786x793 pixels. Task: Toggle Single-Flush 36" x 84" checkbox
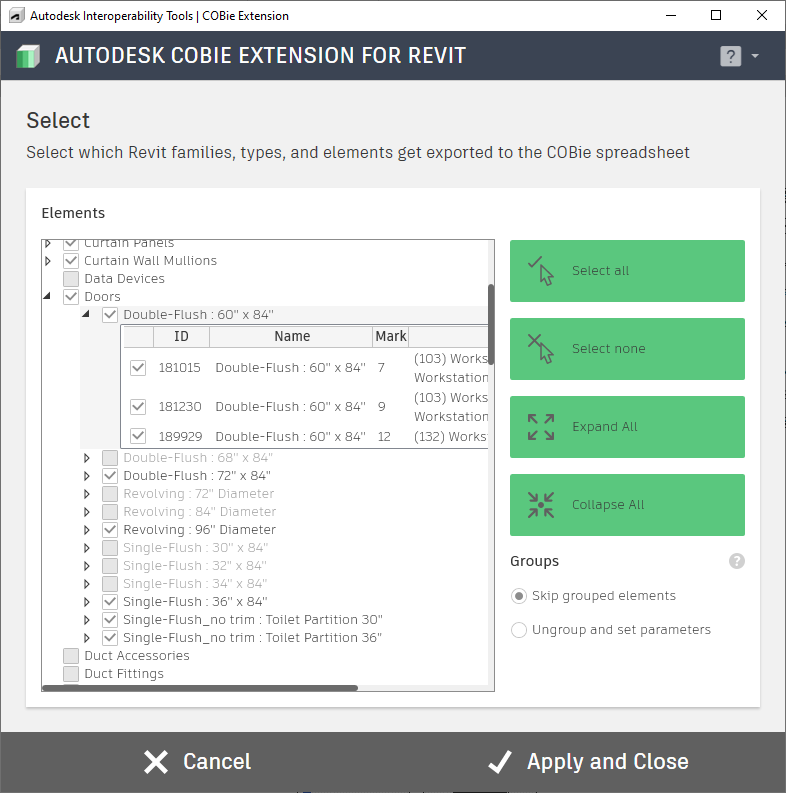(x=110, y=602)
